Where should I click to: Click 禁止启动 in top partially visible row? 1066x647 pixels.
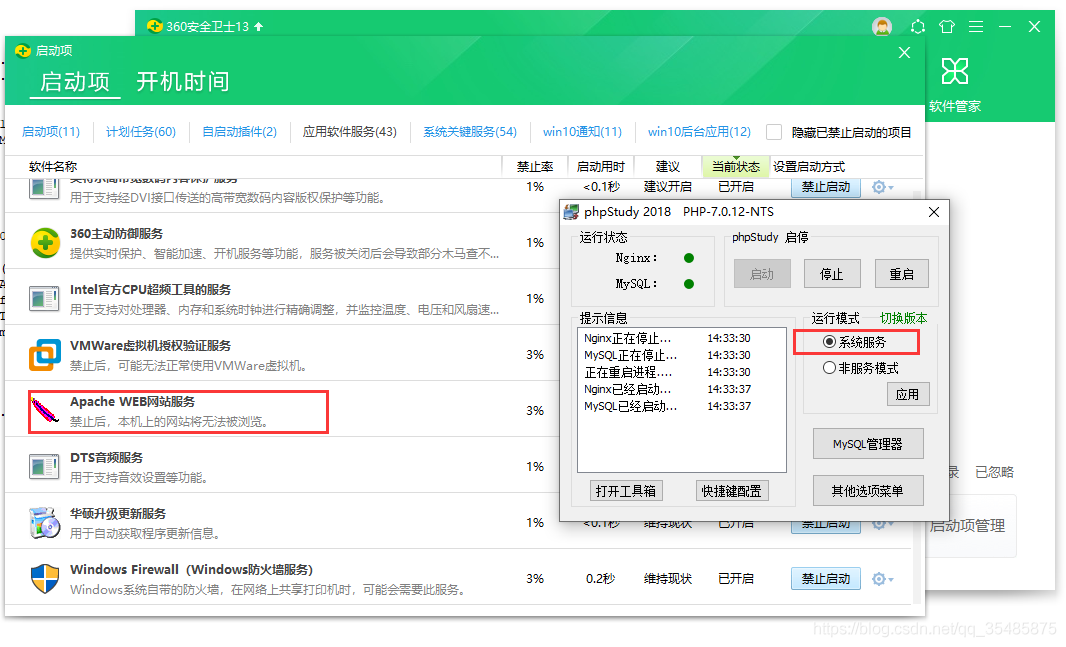825,187
